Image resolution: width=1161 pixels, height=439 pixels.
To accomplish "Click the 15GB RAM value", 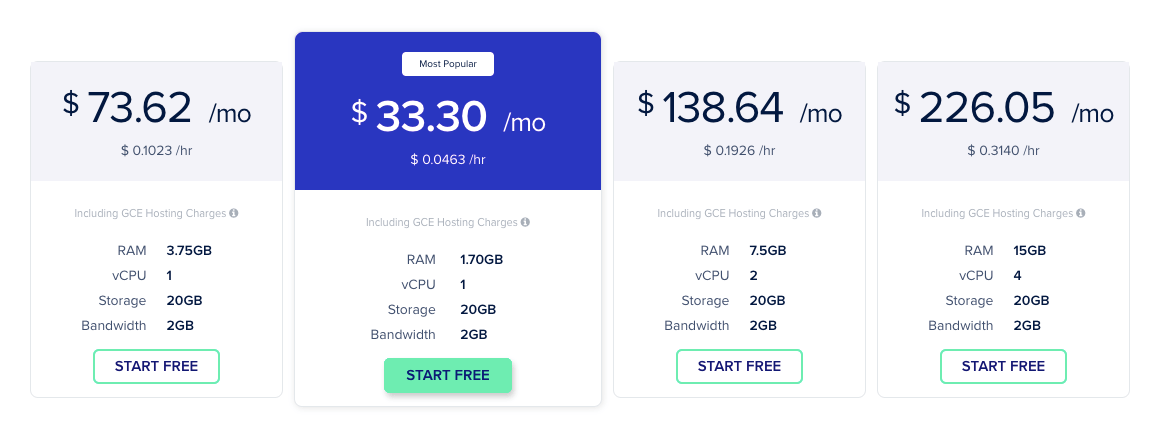I will pyautogui.click(x=1029, y=250).
